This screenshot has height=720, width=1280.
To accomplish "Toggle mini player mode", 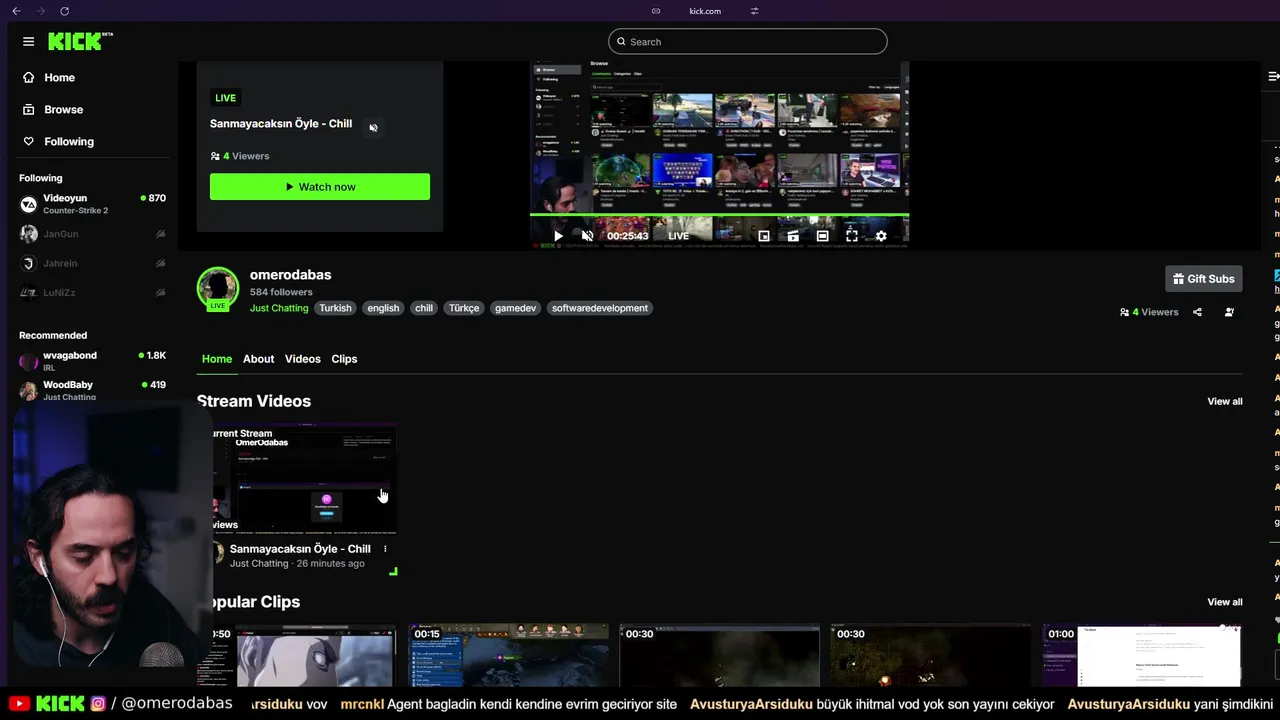I will click(764, 236).
